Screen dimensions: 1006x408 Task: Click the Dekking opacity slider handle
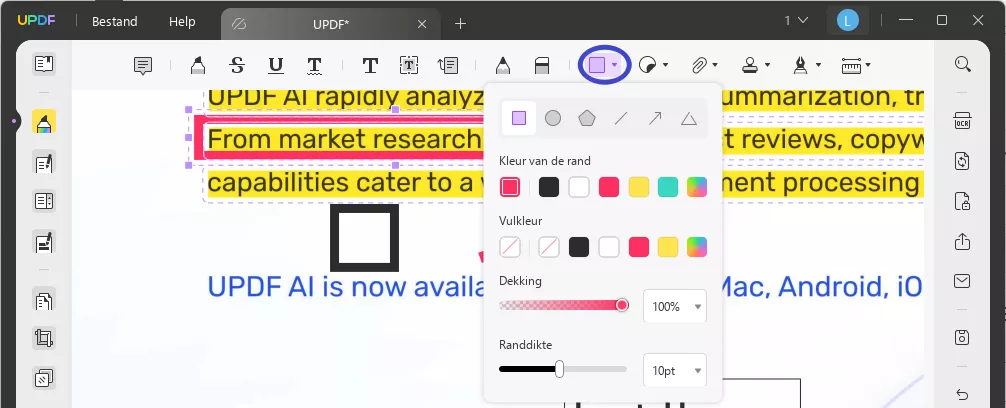click(622, 305)
